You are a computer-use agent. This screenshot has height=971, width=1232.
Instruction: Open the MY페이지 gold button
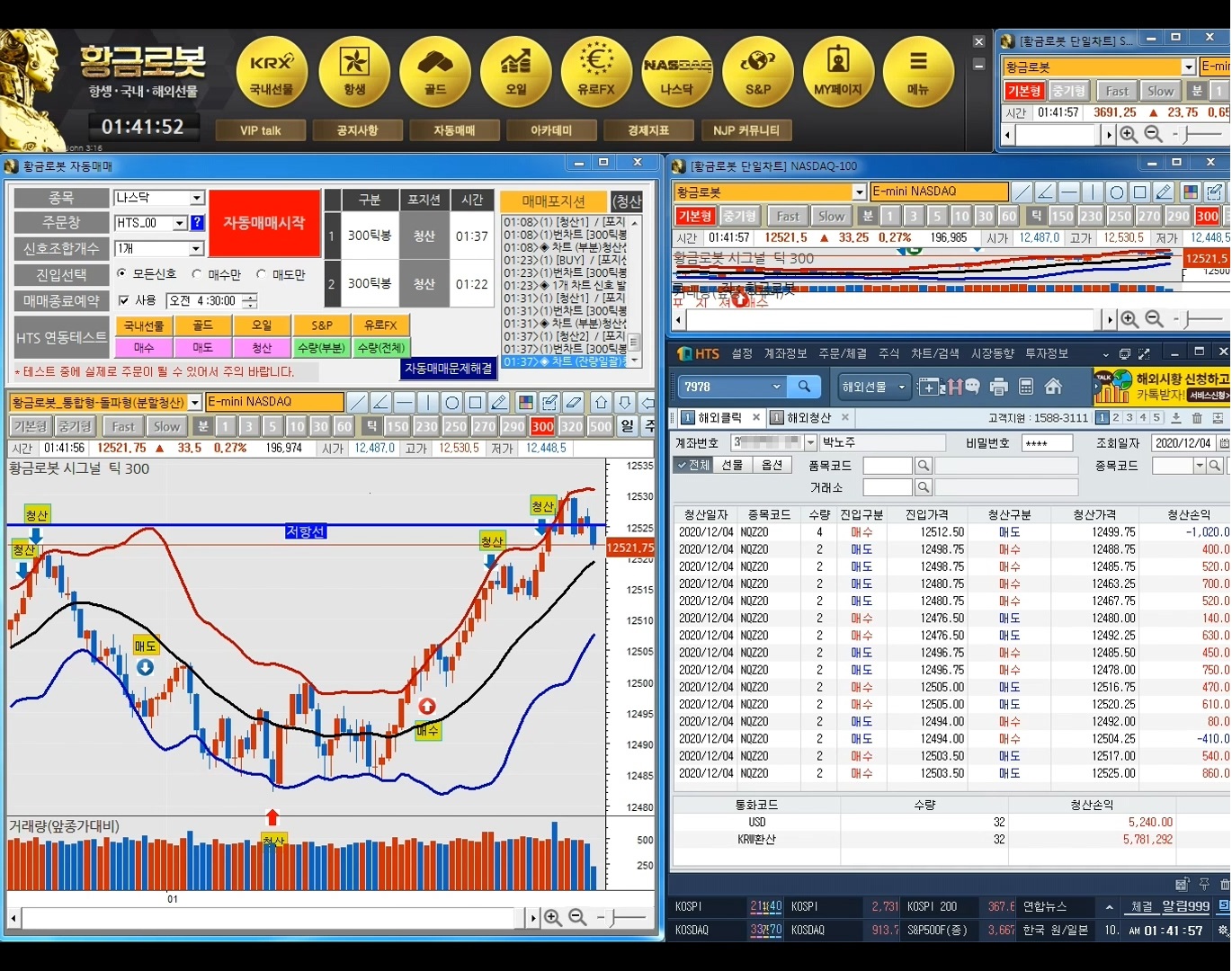(x=838, y=73)
